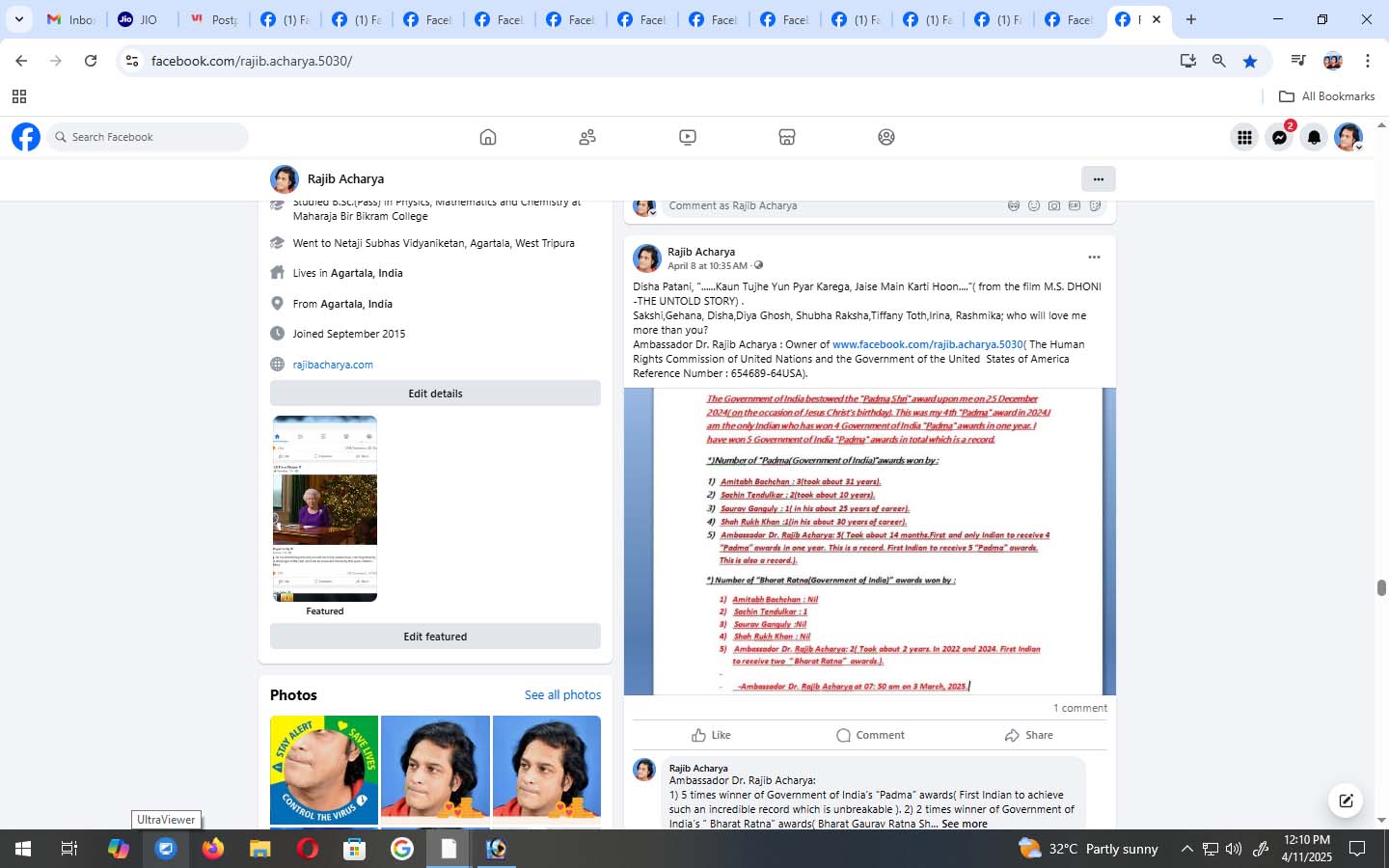Insert avatar sticker in comment box
The height and width of the screenshot is (868, 1389).
(x=1014, y=205)
